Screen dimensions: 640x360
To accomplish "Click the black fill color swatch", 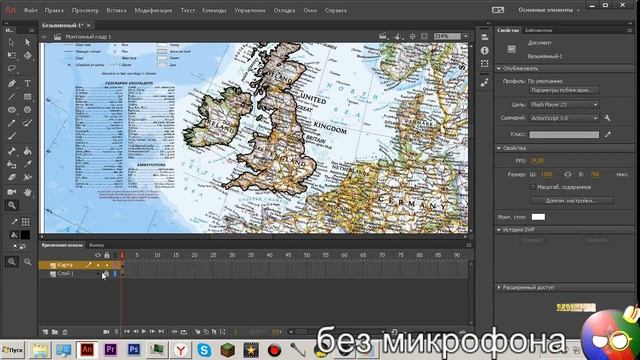I will point(25,235).
